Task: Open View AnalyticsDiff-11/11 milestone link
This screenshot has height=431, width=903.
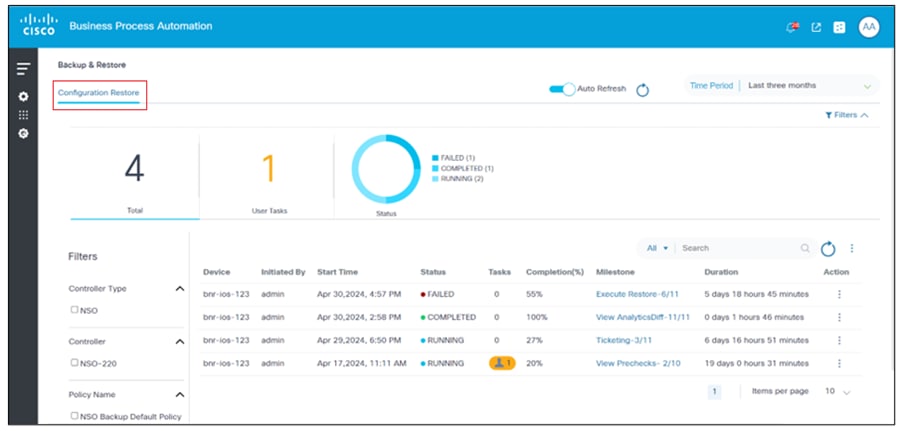Action: coord(643,317)
